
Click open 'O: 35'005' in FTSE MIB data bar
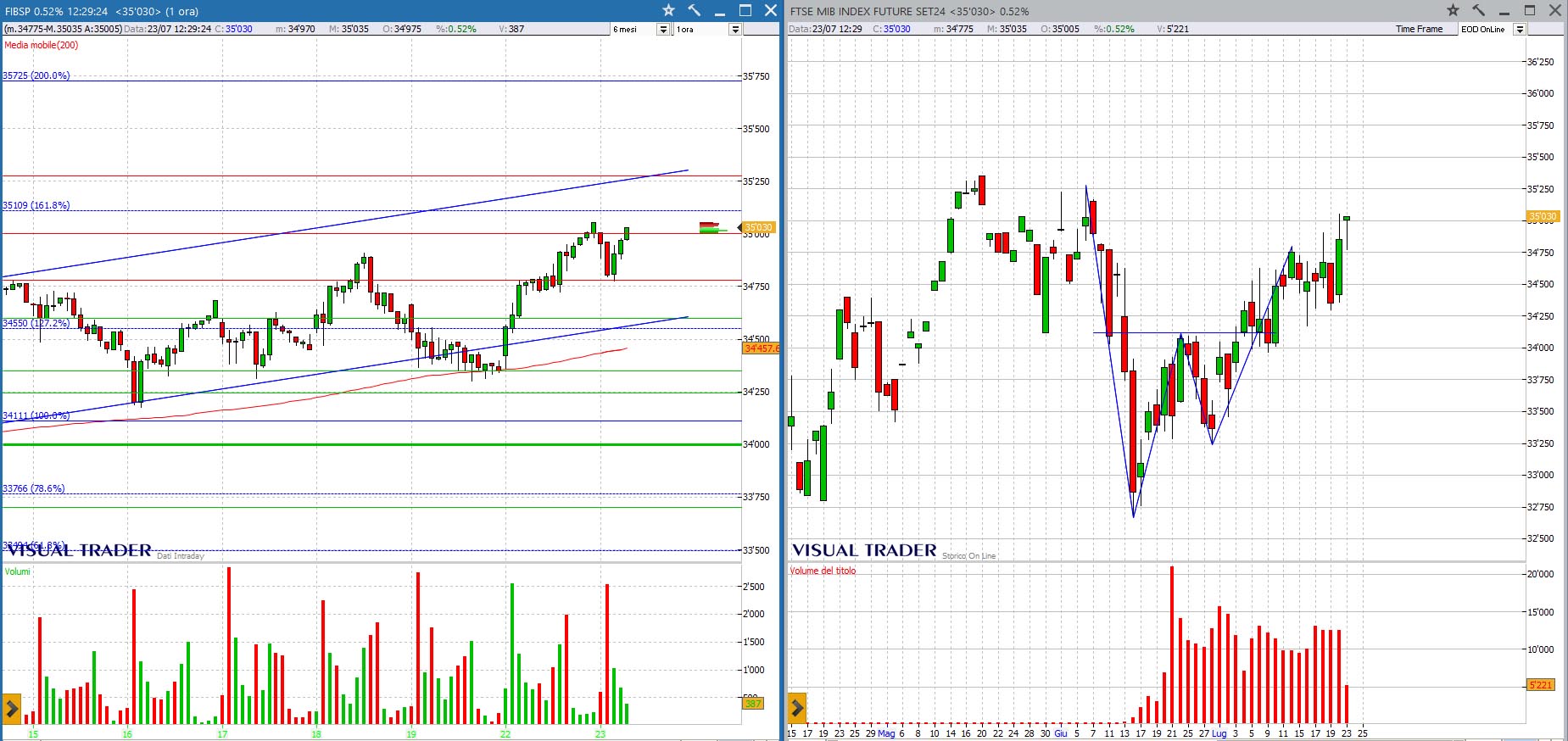(1060, 29)
